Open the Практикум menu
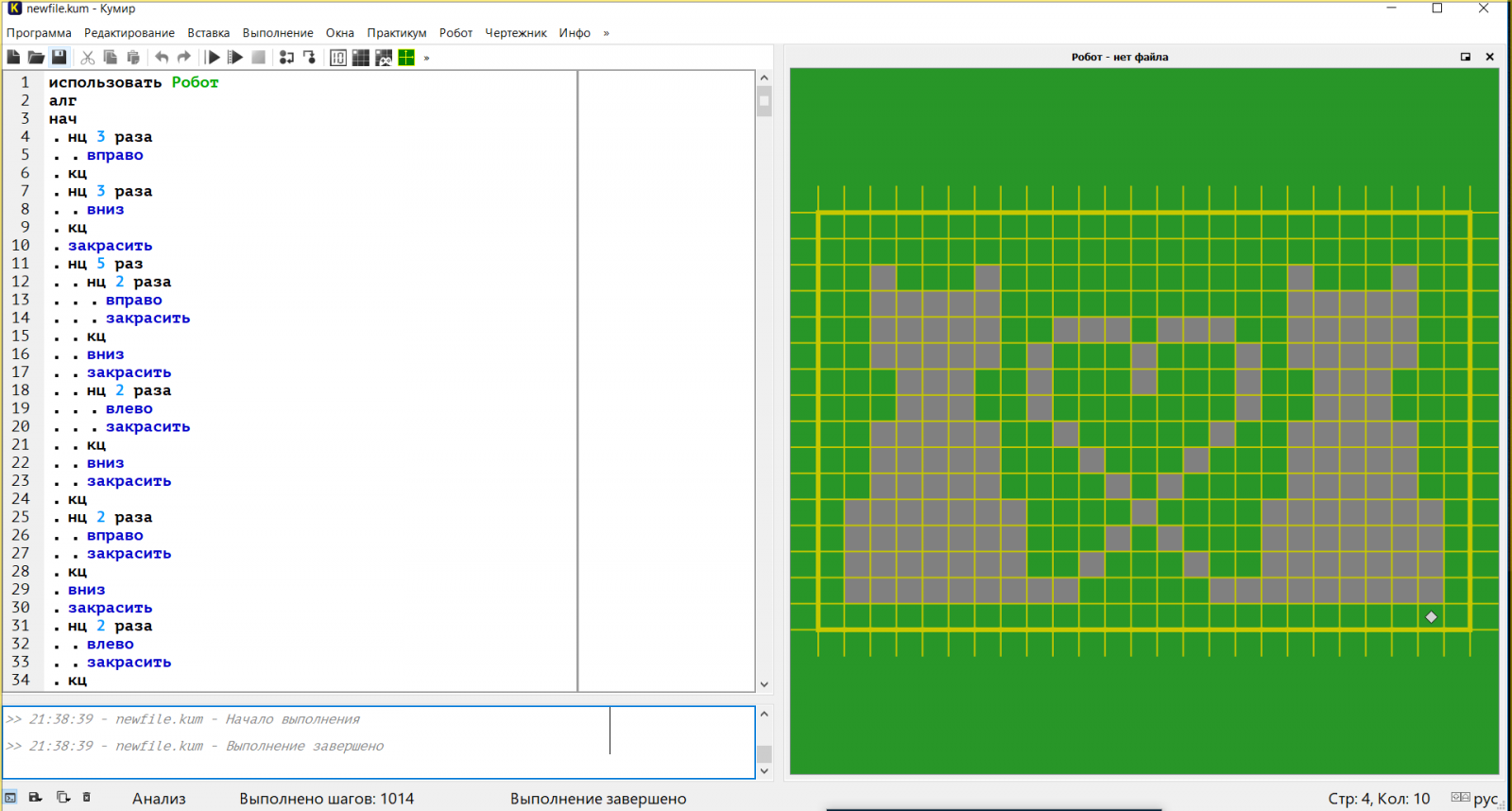Image resolution: width=1512 pixels, height=811 pixels. 396,33
